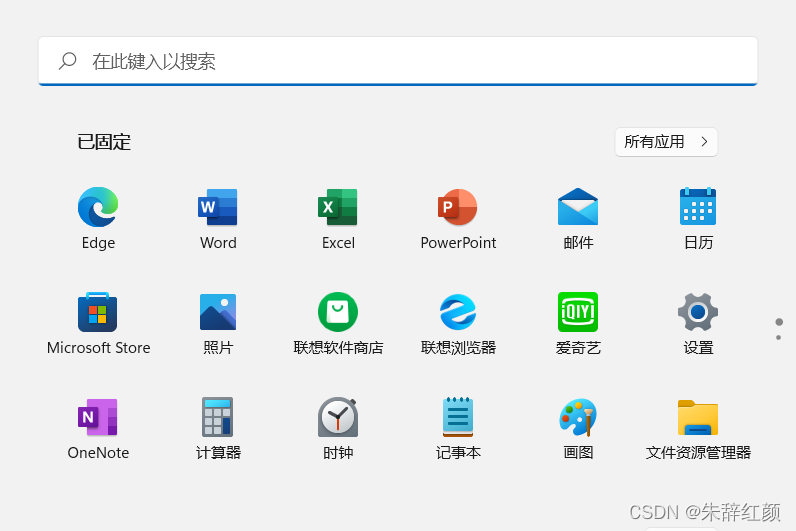Launch Word from pinned apps
The width and height of the screenshot is (796, 531).
[218, 208]
